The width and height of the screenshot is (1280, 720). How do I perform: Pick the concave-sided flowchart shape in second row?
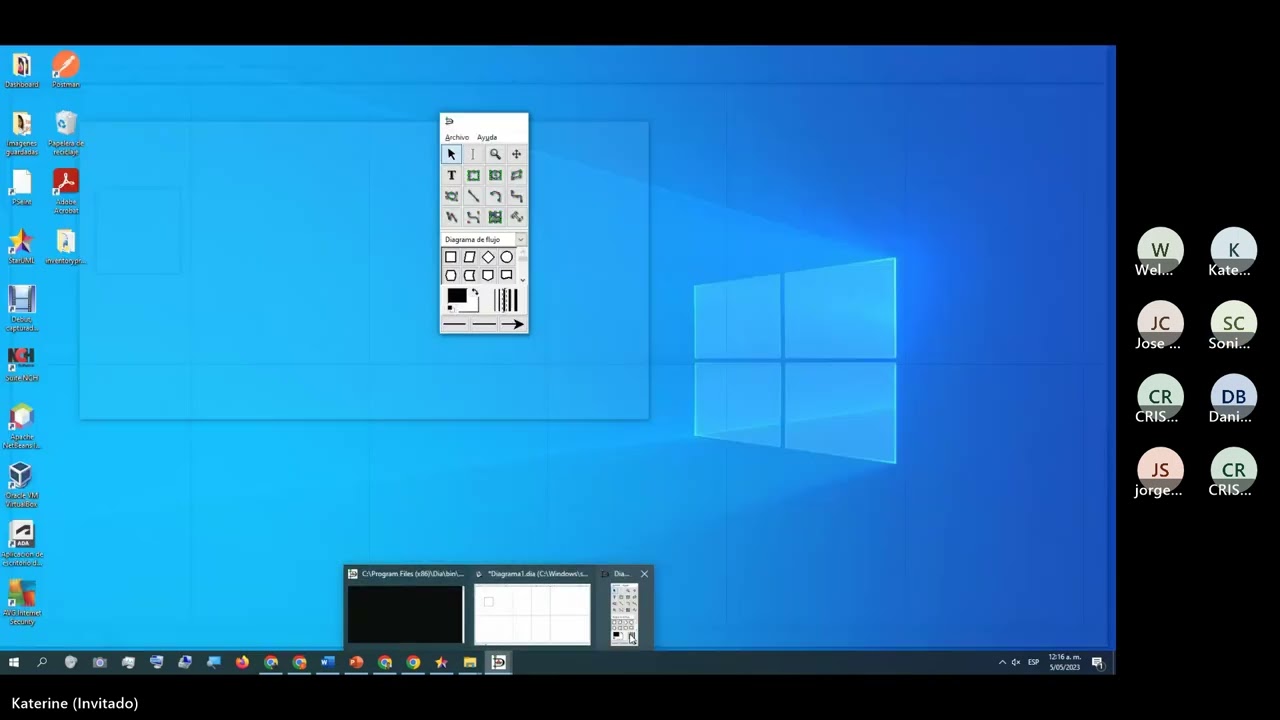(x=469, y=275)
